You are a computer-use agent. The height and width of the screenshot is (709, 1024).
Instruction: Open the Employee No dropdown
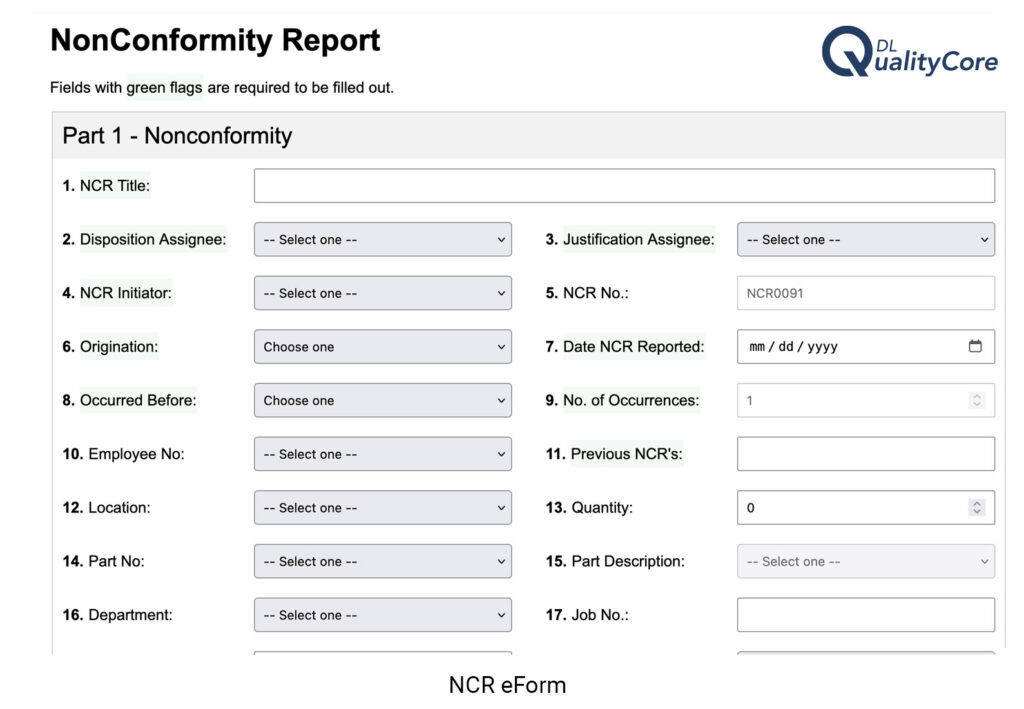click(383, 454)
